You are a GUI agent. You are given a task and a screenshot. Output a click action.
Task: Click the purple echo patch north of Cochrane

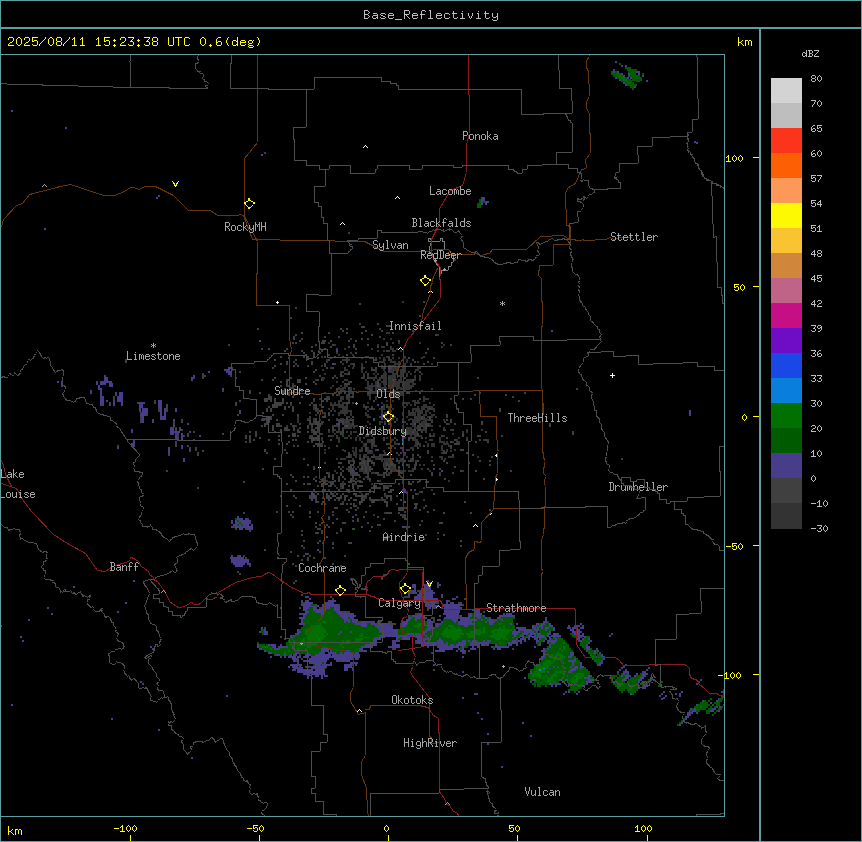[x=242, y=523]
